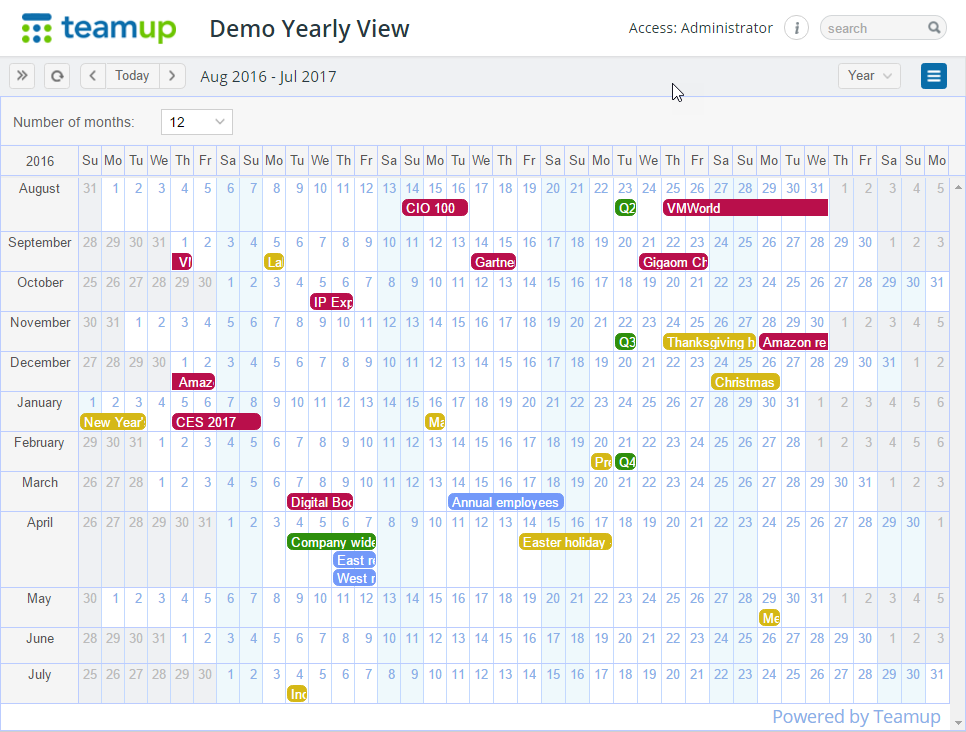Open the VMWorld event in August
This screenshot has height=732, width=966.
click(x=744, y=207)
